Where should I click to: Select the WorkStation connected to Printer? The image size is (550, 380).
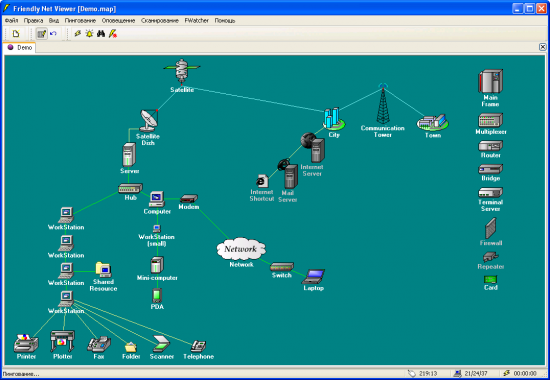[66, 299]
